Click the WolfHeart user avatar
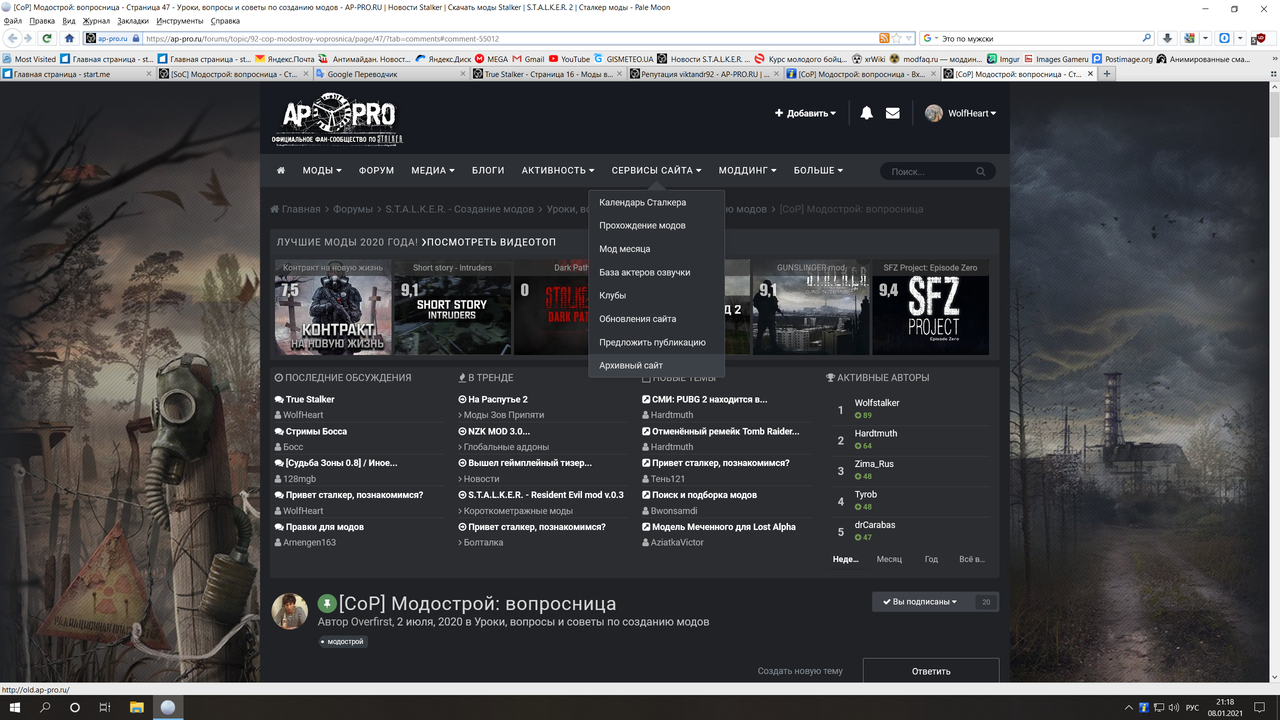The image size is (1280, 720). point(934,113)
